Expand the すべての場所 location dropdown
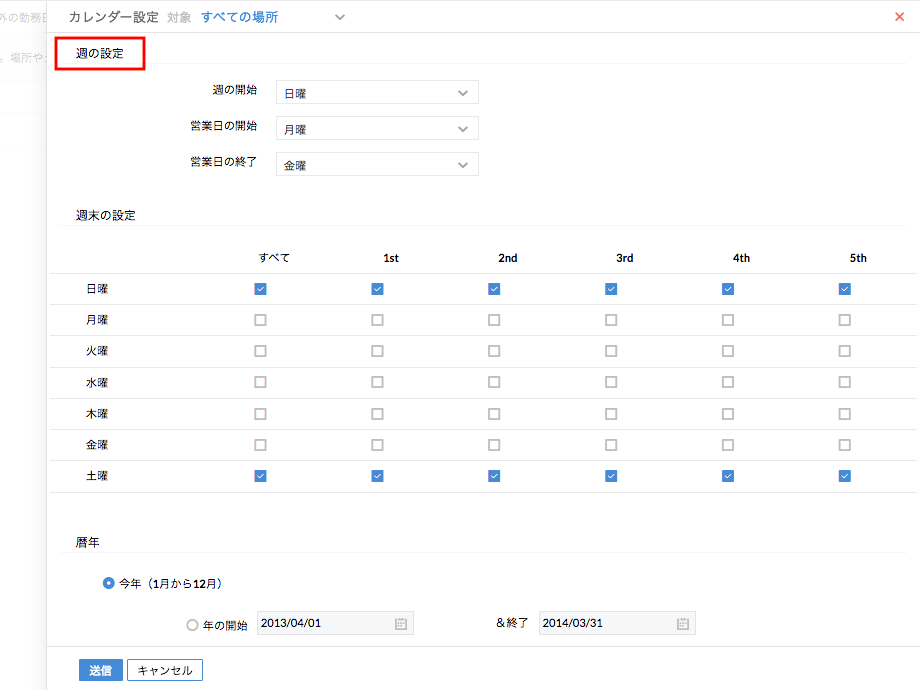The width and height of the screenshot is (920, 690). click(x=340, y=17)
